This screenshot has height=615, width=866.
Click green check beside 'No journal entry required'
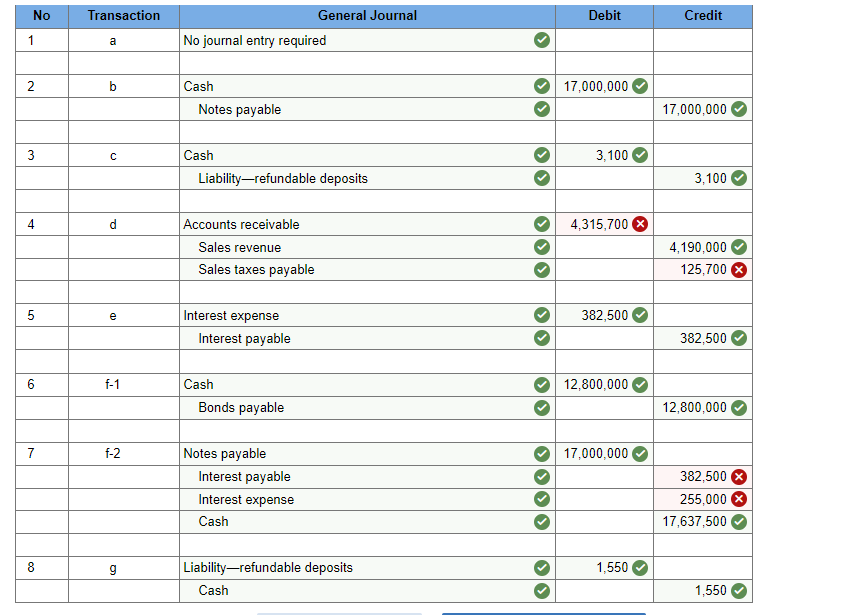click(x=542, y=40)
